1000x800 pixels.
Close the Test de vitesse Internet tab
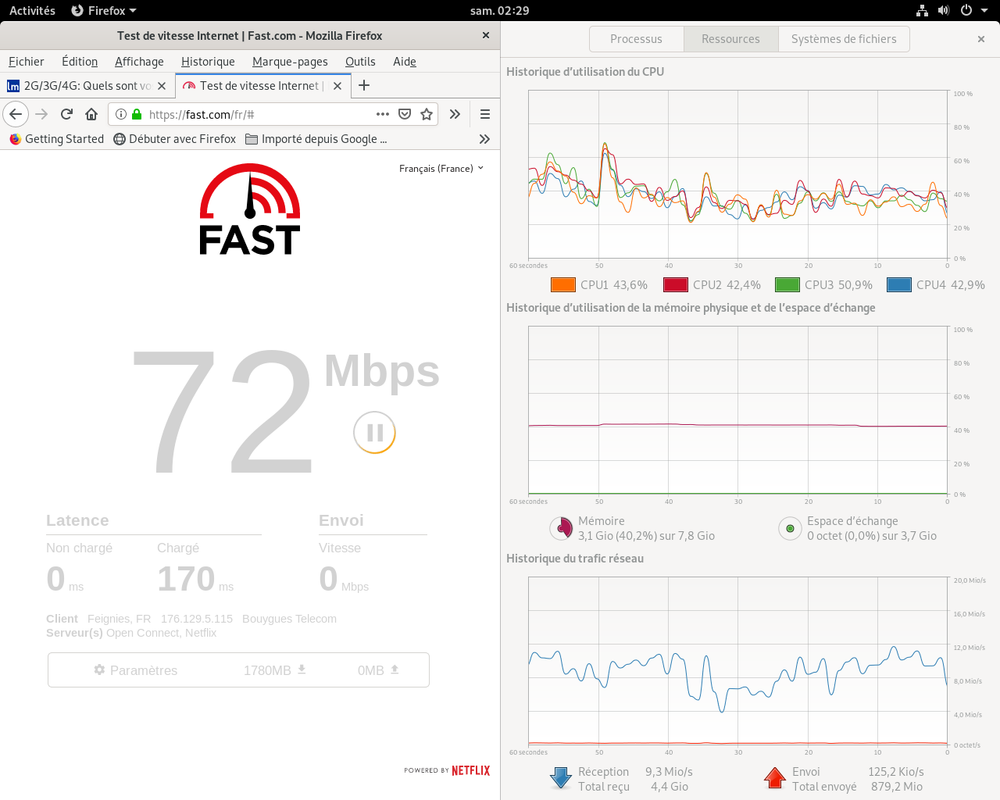(x=337, y=85)
